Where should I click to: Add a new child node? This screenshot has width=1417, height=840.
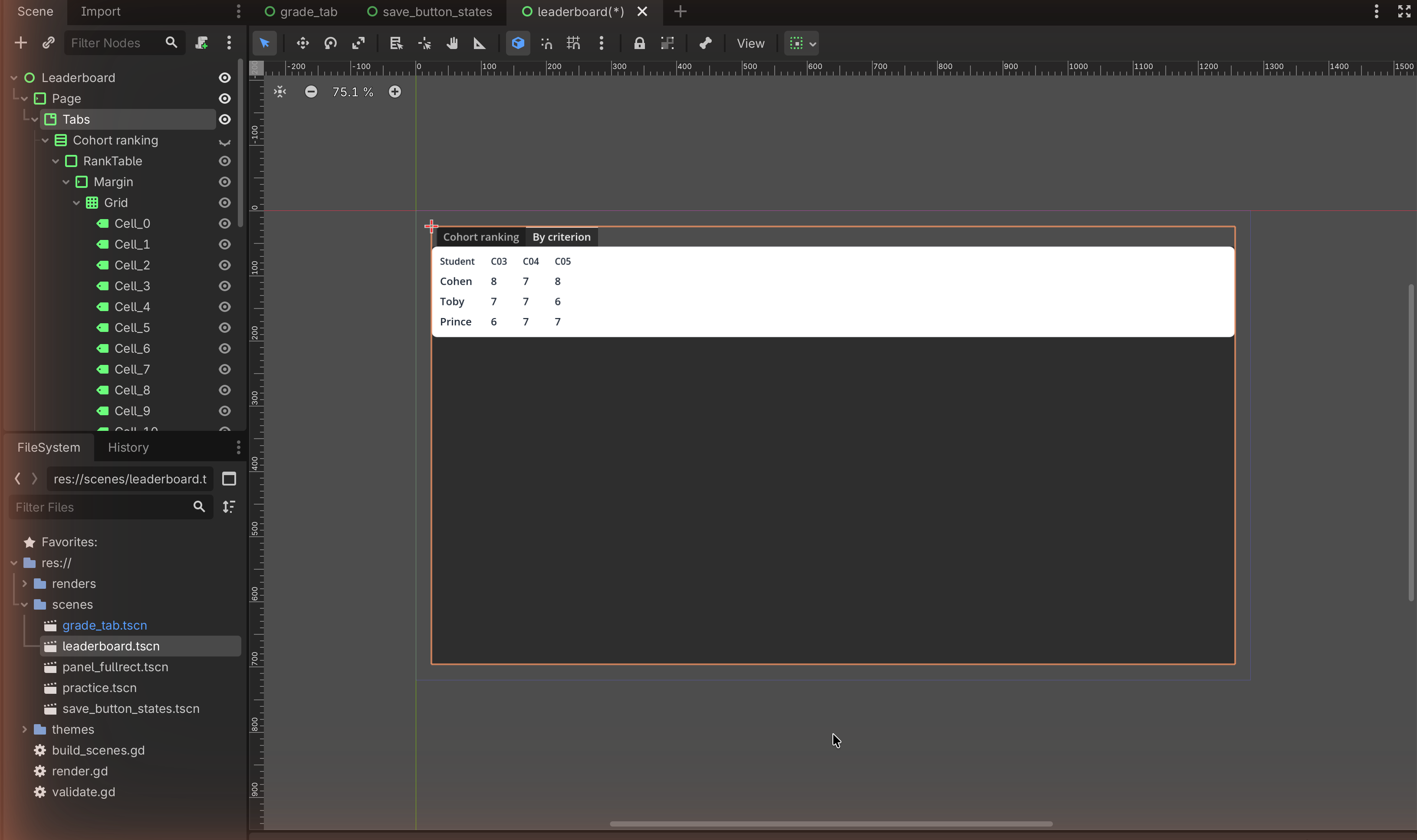click(20, 43)
